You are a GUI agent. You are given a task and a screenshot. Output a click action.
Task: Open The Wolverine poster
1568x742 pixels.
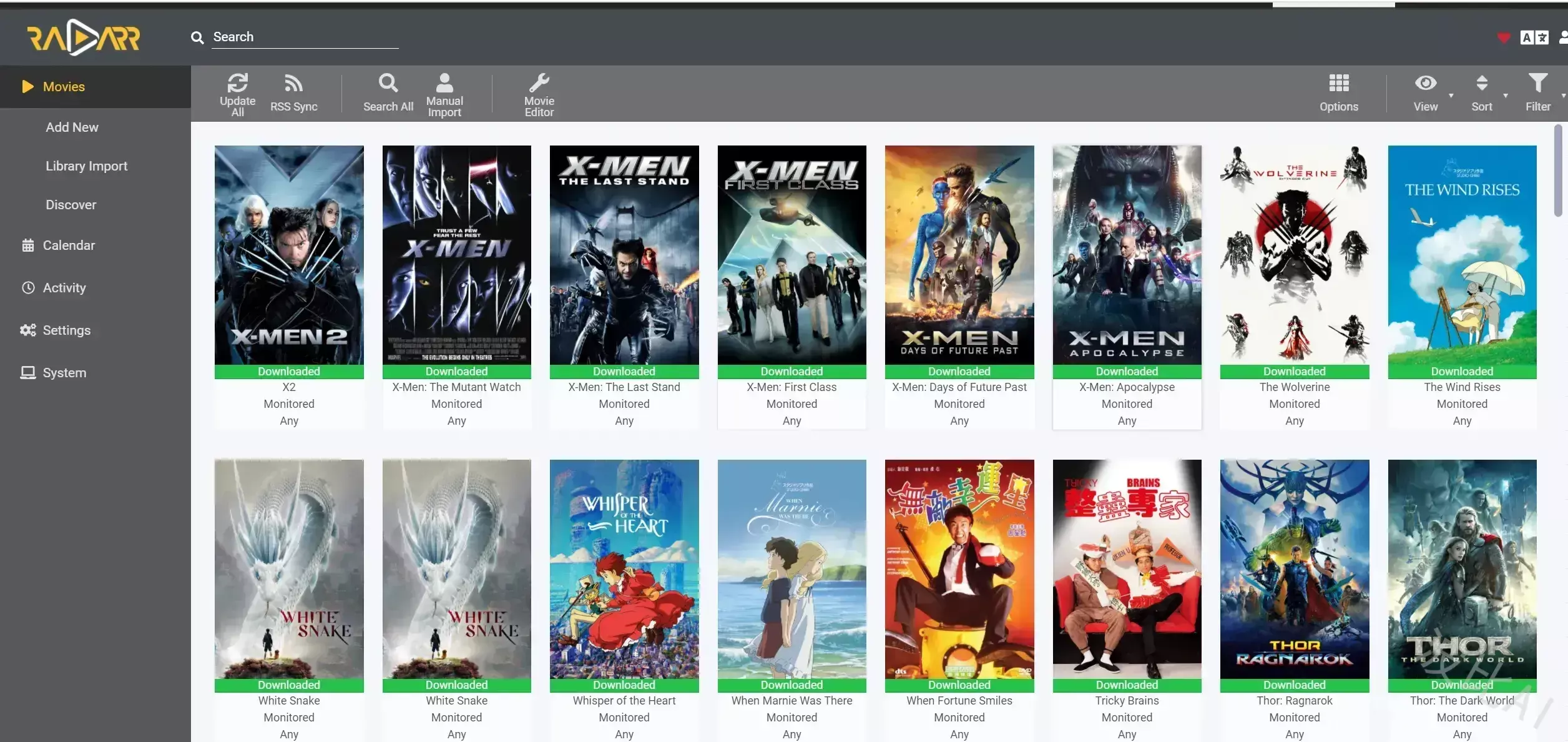[1295, 255]
